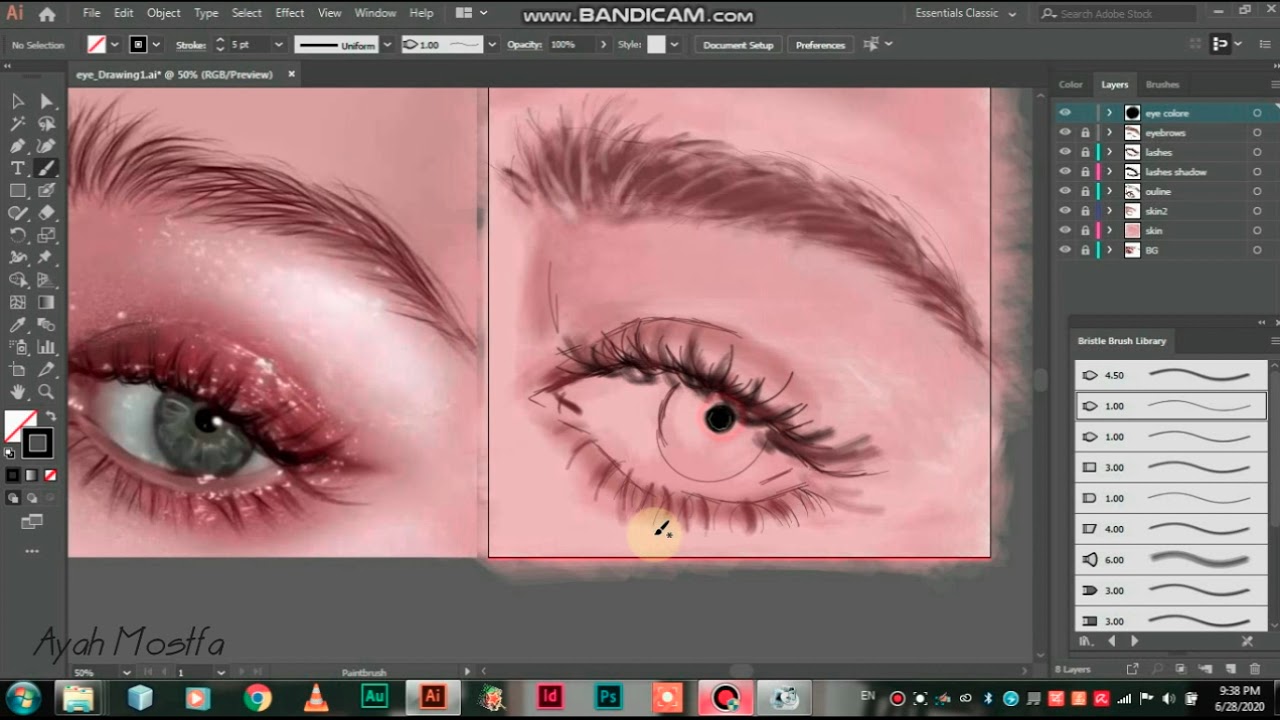Select the Zoom magnifier tool
Screen dimensions: 1280x720
[46, 392]
